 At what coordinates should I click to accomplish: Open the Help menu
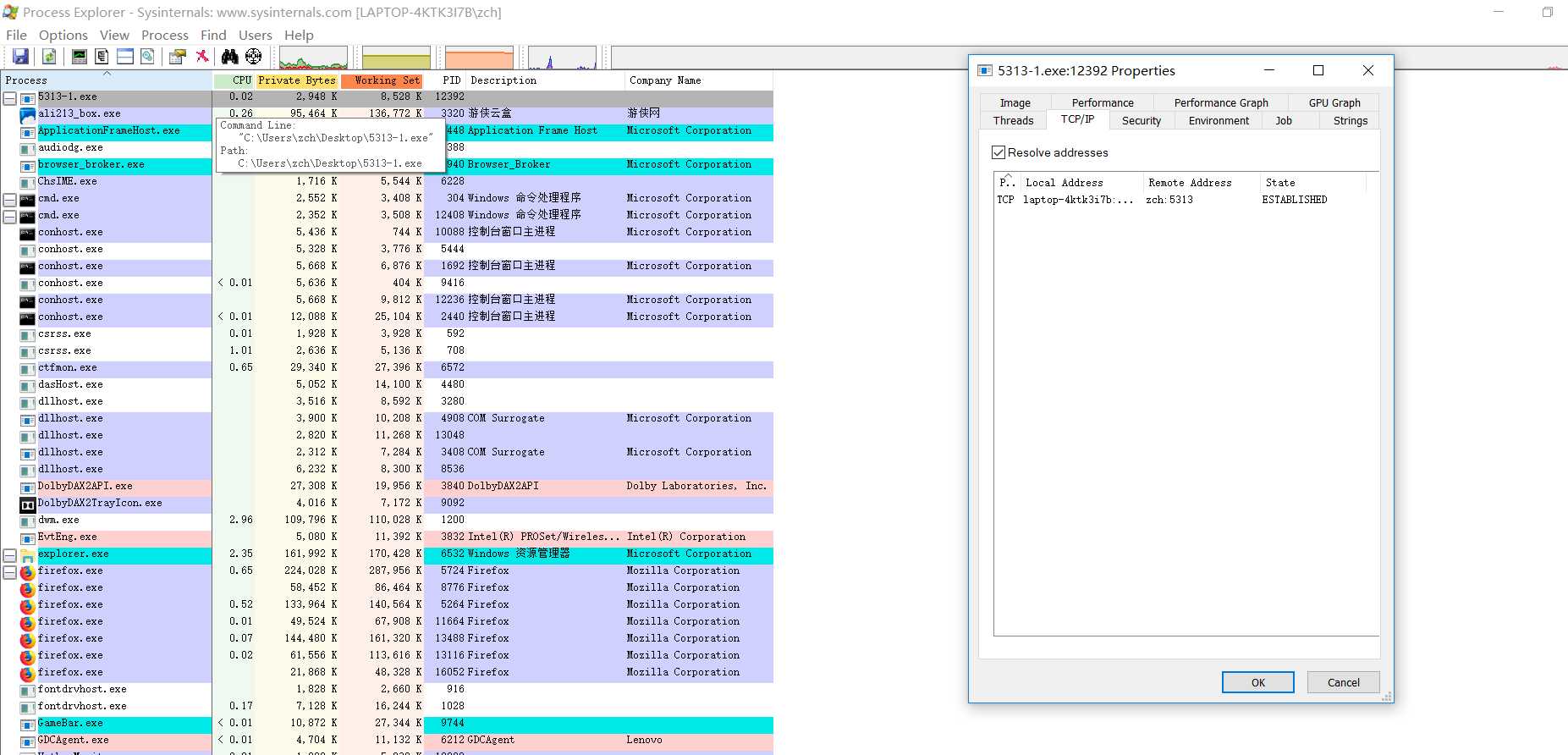[x=299, y=35]
